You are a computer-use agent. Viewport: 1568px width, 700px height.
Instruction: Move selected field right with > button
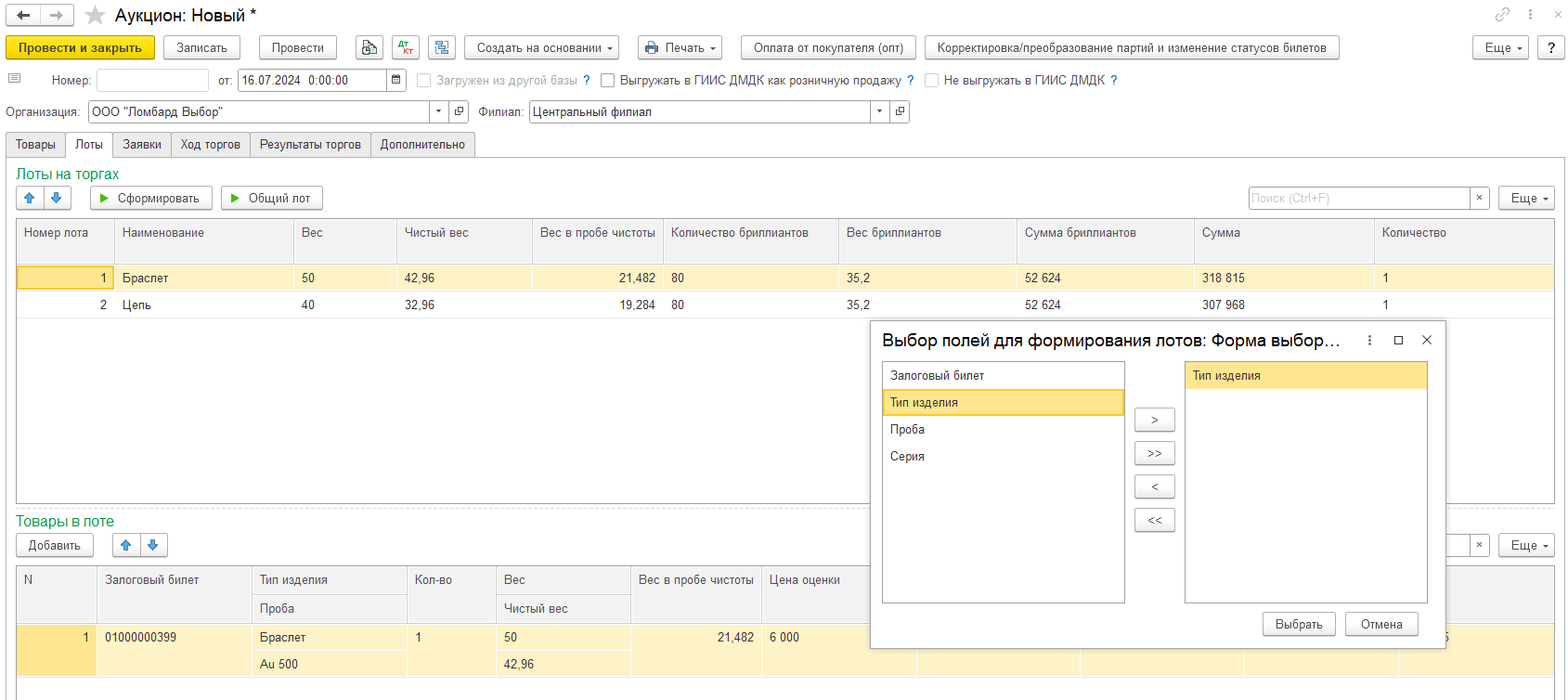[1155, 420]
